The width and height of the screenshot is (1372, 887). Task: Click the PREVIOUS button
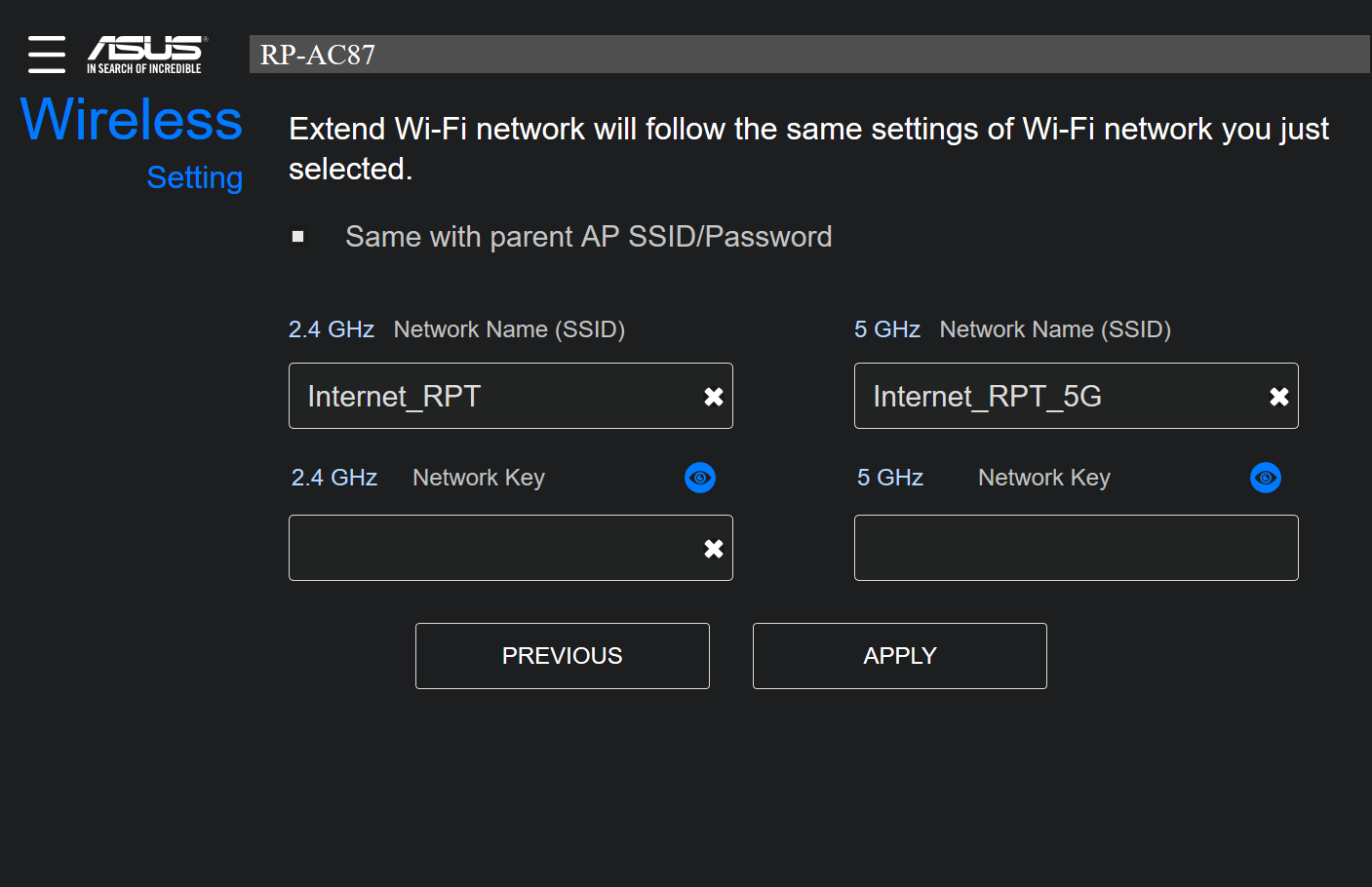click(x=562, y=656)
